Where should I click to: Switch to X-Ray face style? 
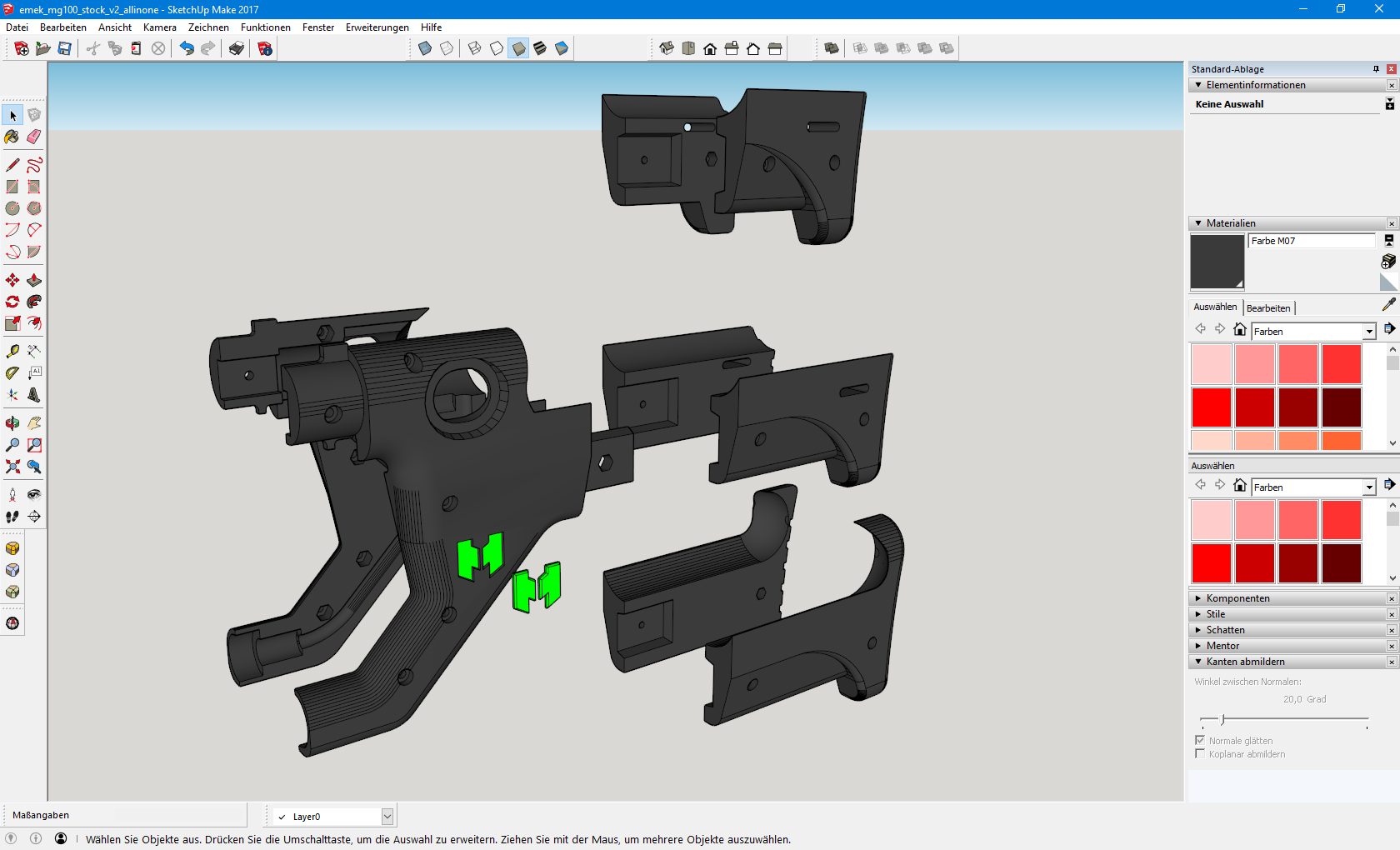tap(425, 48)
